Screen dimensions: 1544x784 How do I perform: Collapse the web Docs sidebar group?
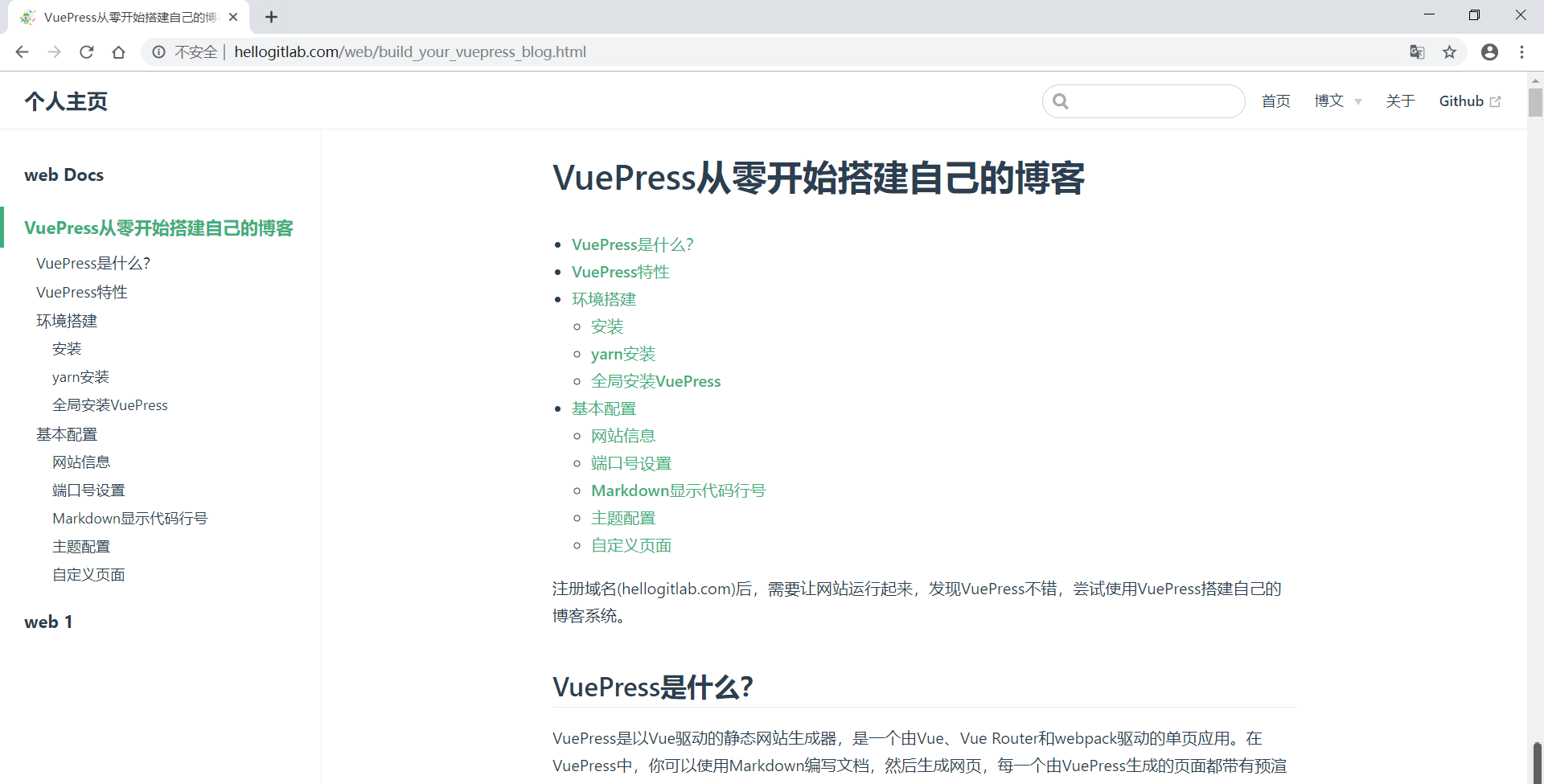pyautogui.click(x=64, y=175)
